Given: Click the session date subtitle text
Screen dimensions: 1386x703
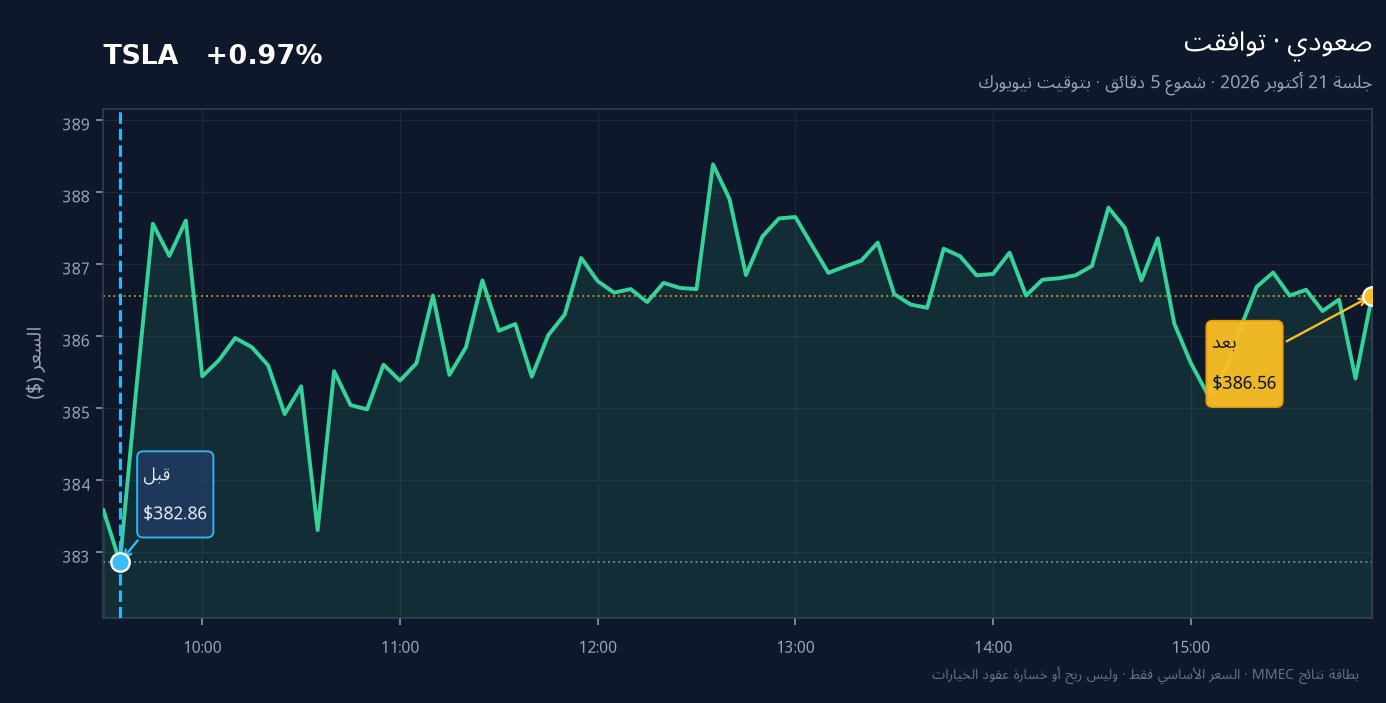Looking at the screenshot, I should tap(1175, 83).
